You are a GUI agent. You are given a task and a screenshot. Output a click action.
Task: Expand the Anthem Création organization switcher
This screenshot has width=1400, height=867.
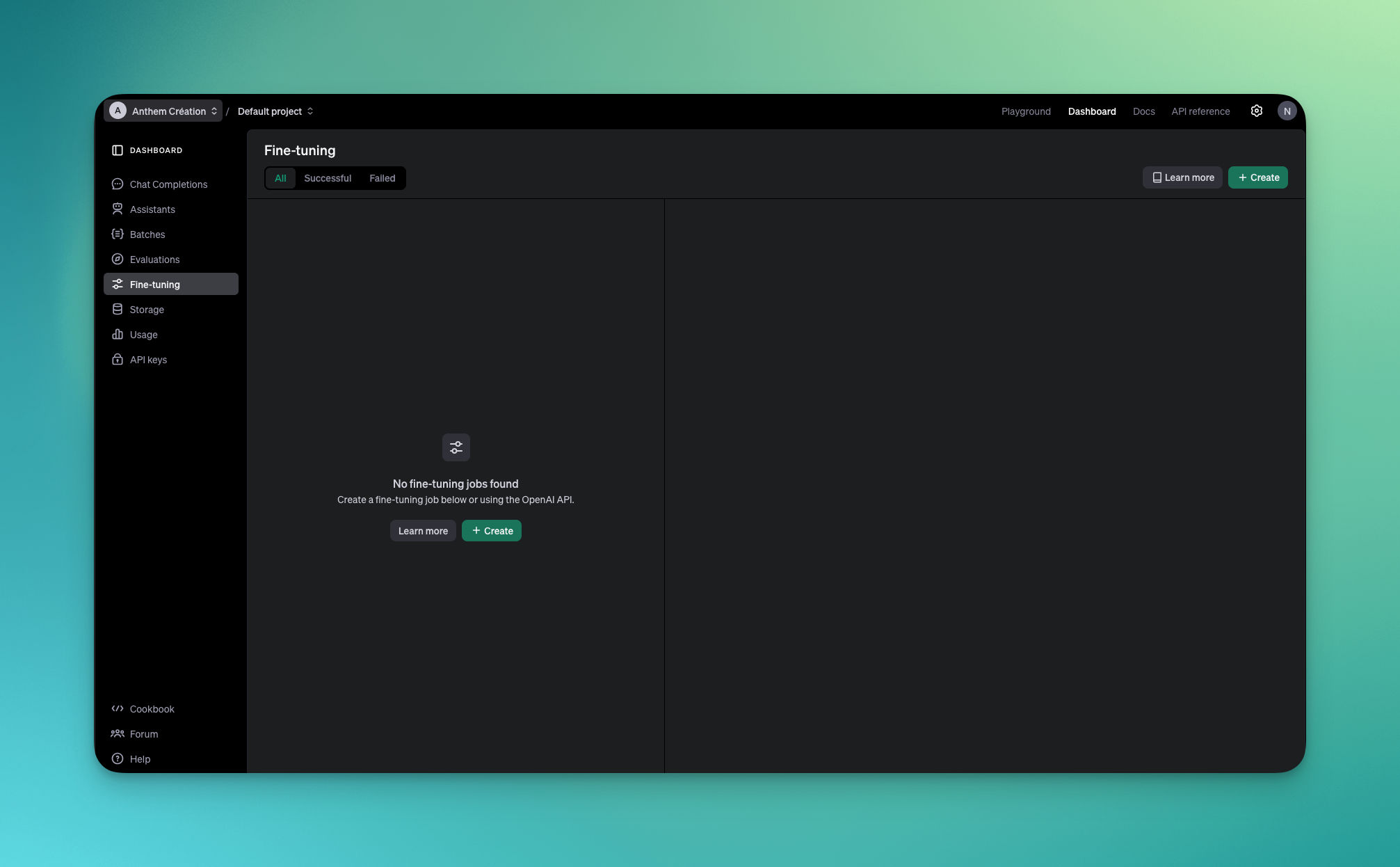click(163, 111)
